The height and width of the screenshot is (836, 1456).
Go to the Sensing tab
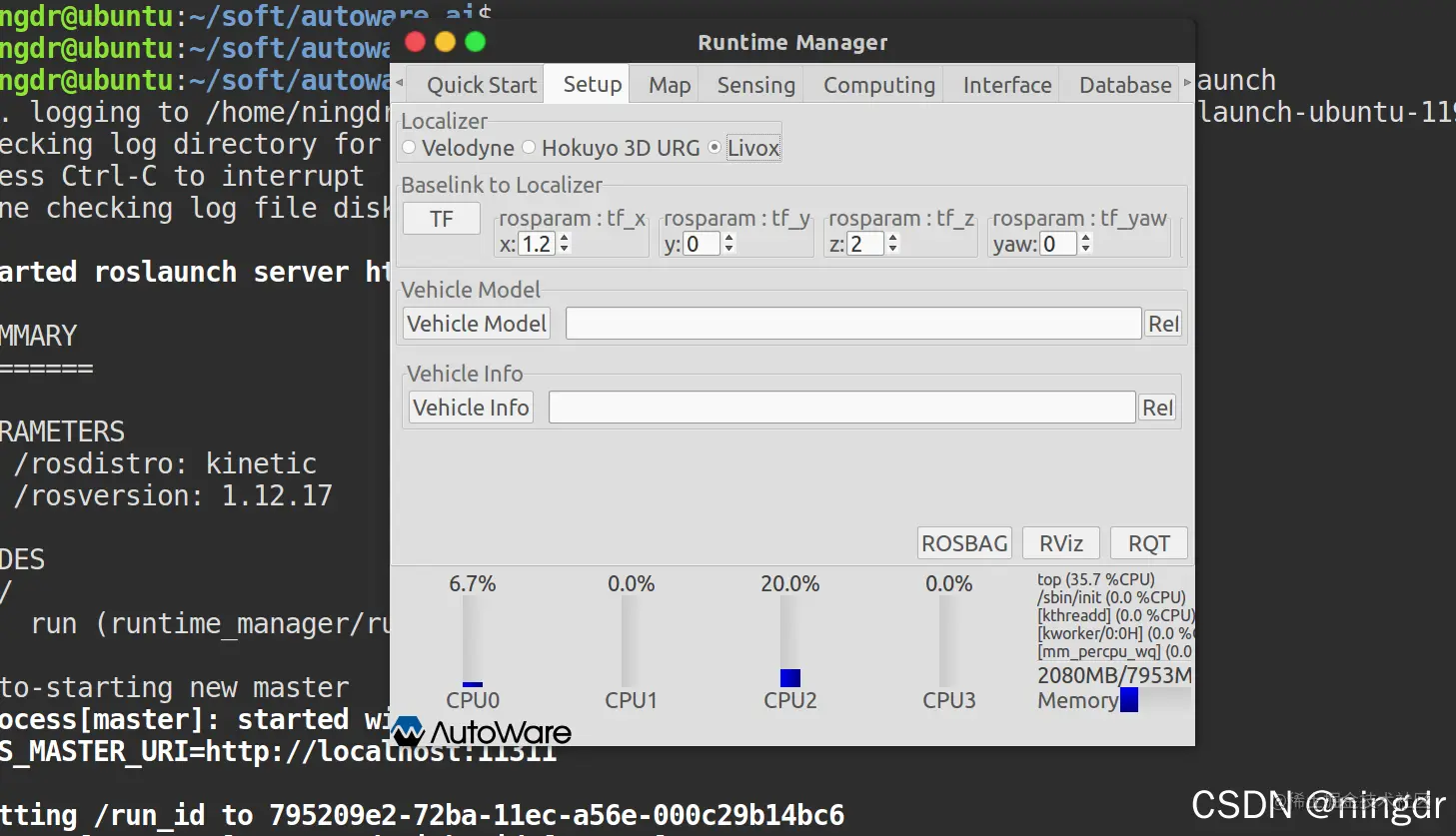pos(755,85)
